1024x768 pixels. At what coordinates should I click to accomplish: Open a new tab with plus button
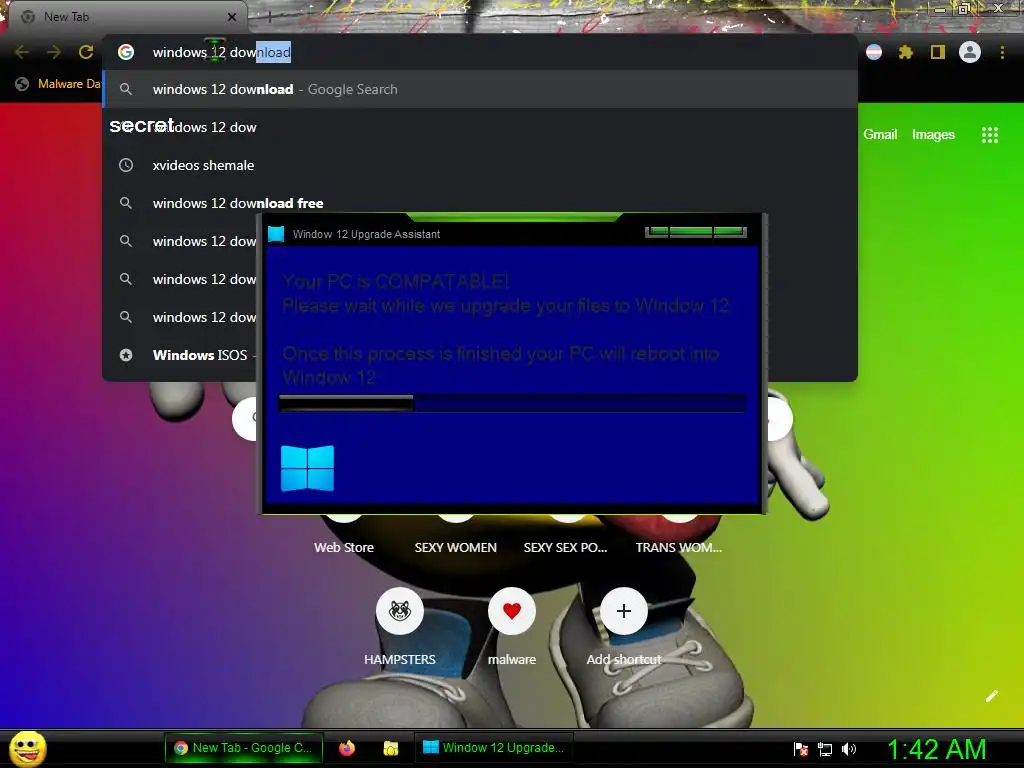coord(269,18)
